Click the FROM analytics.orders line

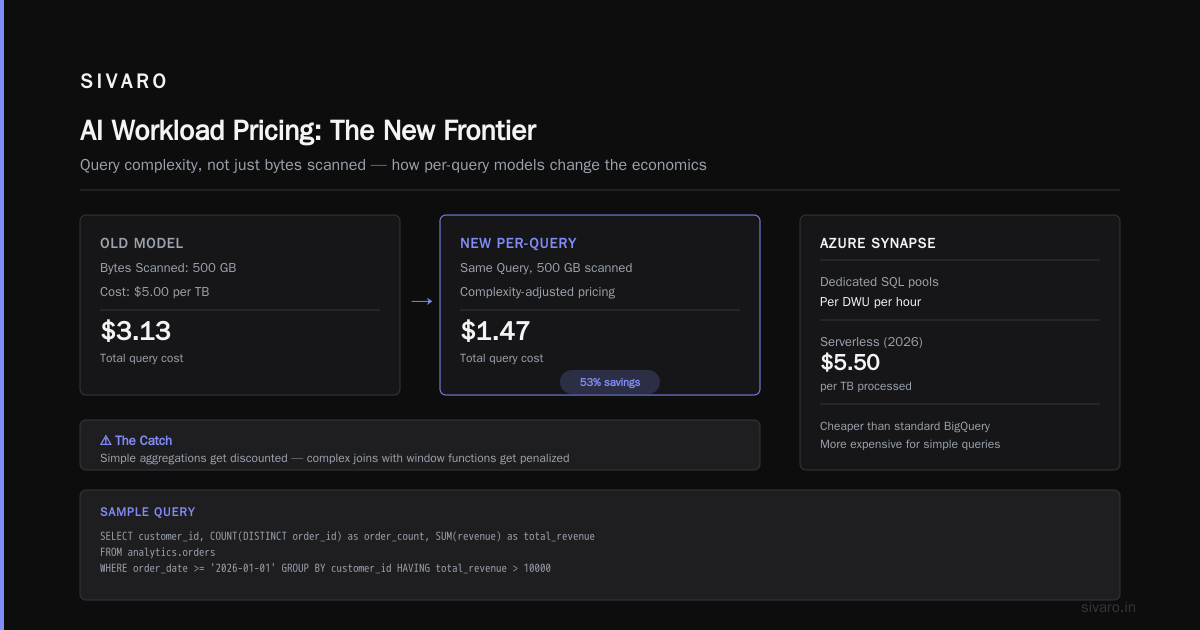pyautogui.click(x=158, y=552)
